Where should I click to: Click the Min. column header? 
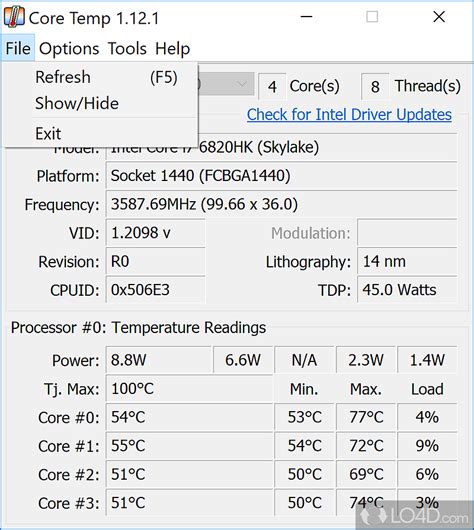point(304,389)
